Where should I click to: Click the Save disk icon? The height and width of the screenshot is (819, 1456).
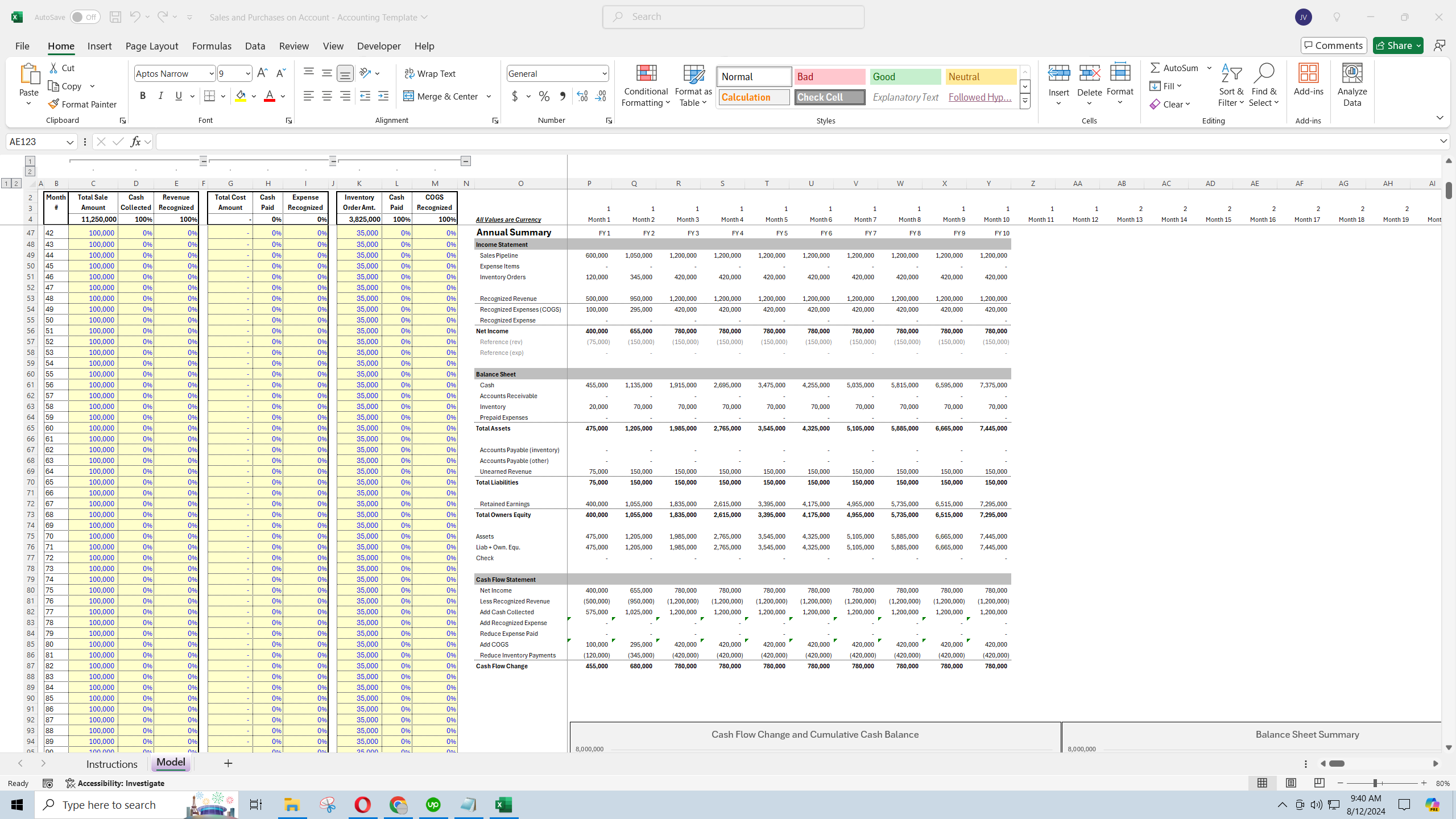pyautogui.click(x=115, y=17)
